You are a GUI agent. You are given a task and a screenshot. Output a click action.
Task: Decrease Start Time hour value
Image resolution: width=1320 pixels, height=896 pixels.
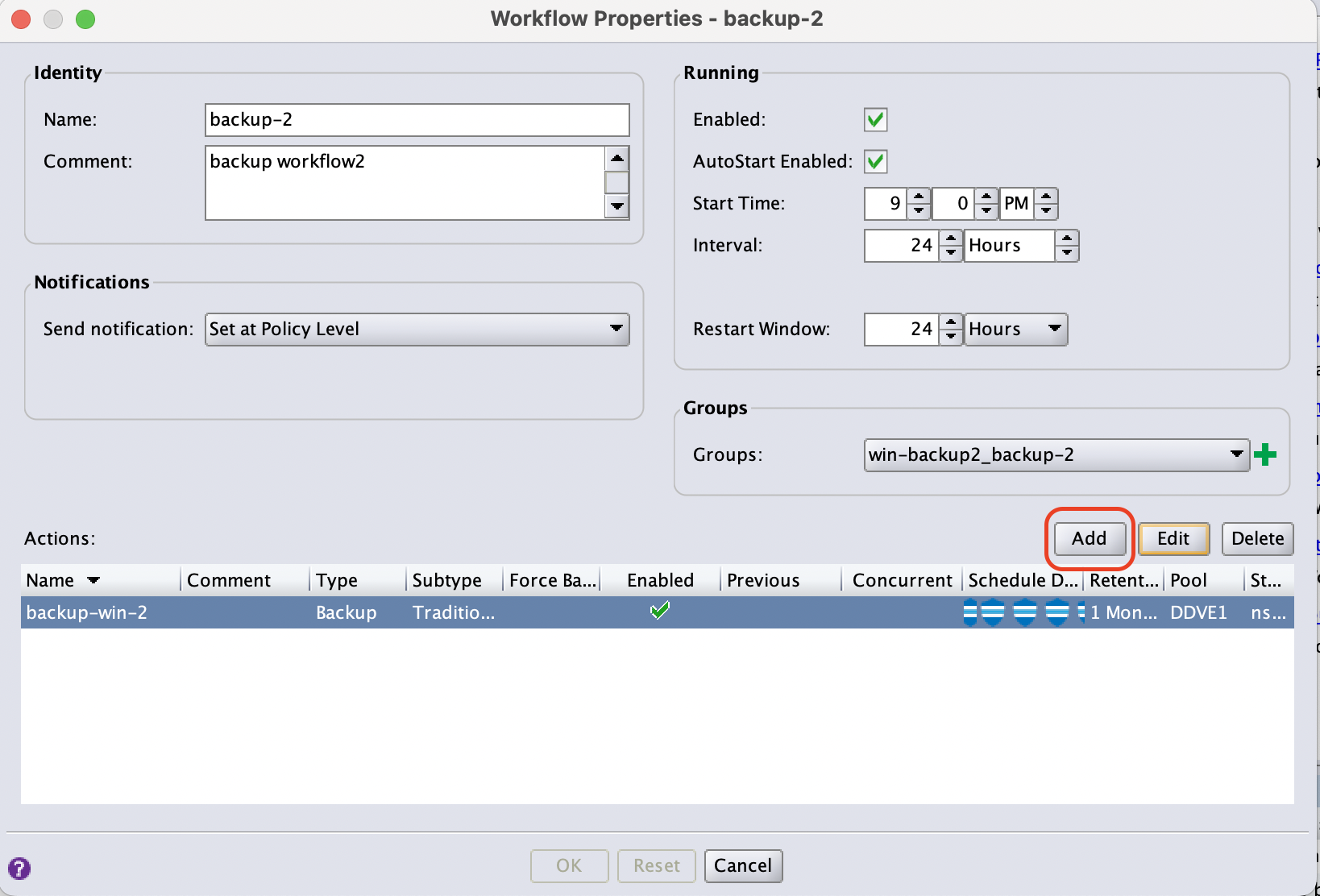tap(919, 211)
